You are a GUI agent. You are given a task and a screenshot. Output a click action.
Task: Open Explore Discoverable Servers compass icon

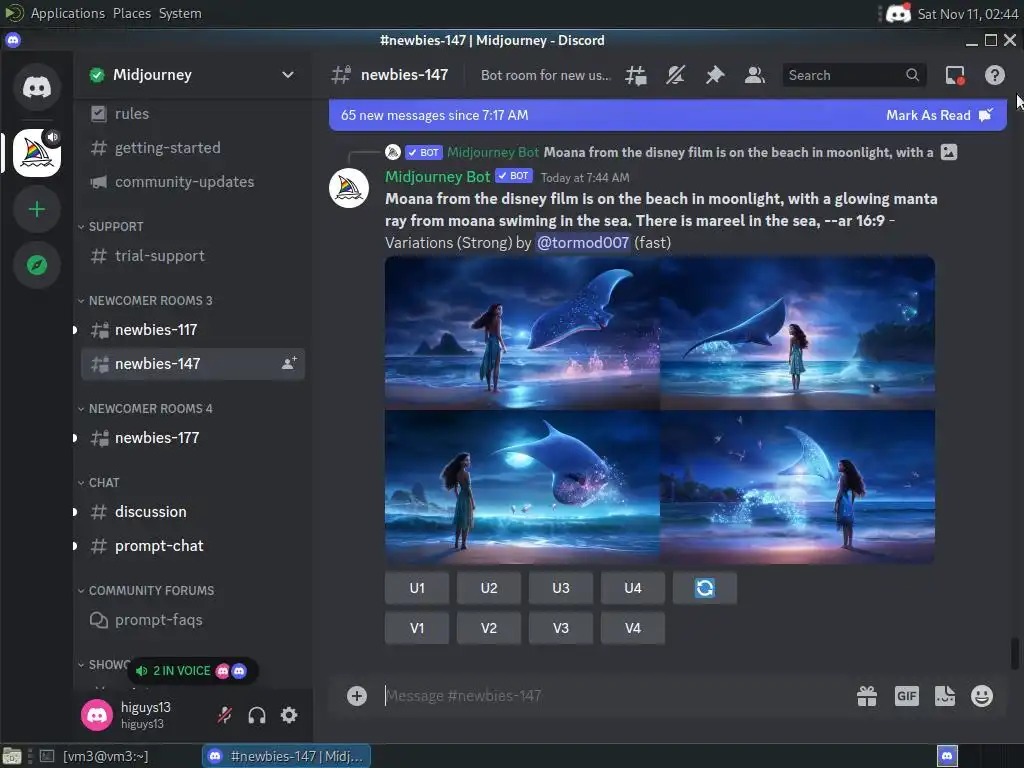click(37, 265)
